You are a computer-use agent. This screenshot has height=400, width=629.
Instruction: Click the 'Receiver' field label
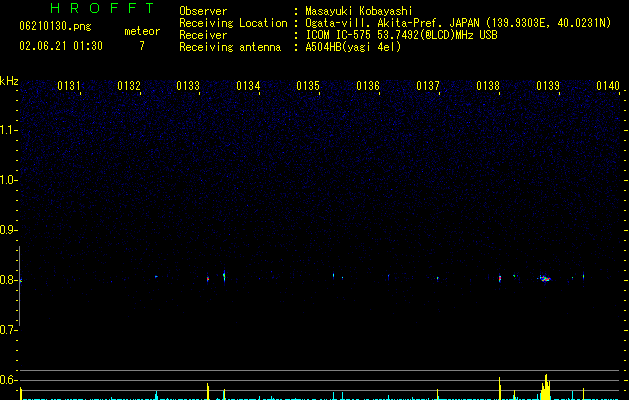tap(203, 35)
